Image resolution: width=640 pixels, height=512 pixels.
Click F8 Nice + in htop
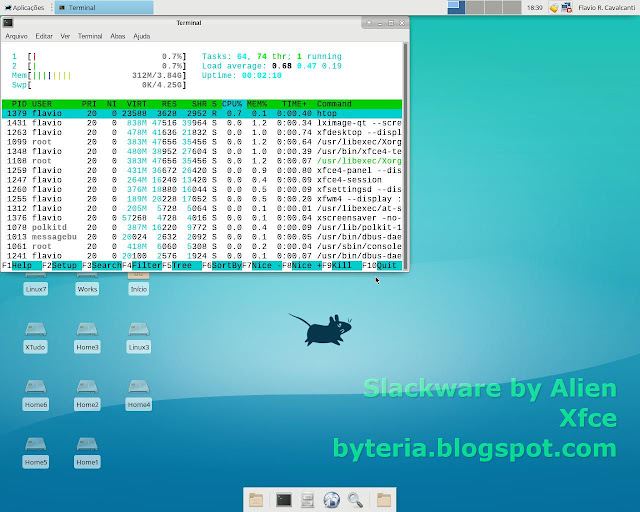[x=302, y=265]
